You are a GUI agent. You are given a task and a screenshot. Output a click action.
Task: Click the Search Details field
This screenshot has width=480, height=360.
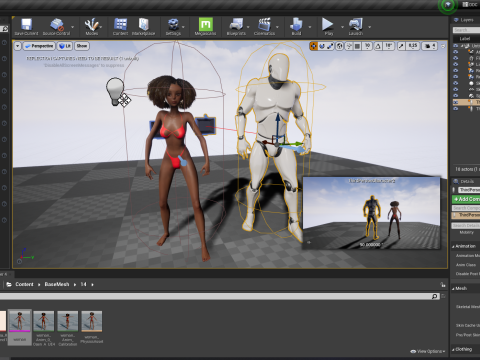pos(466,226)
